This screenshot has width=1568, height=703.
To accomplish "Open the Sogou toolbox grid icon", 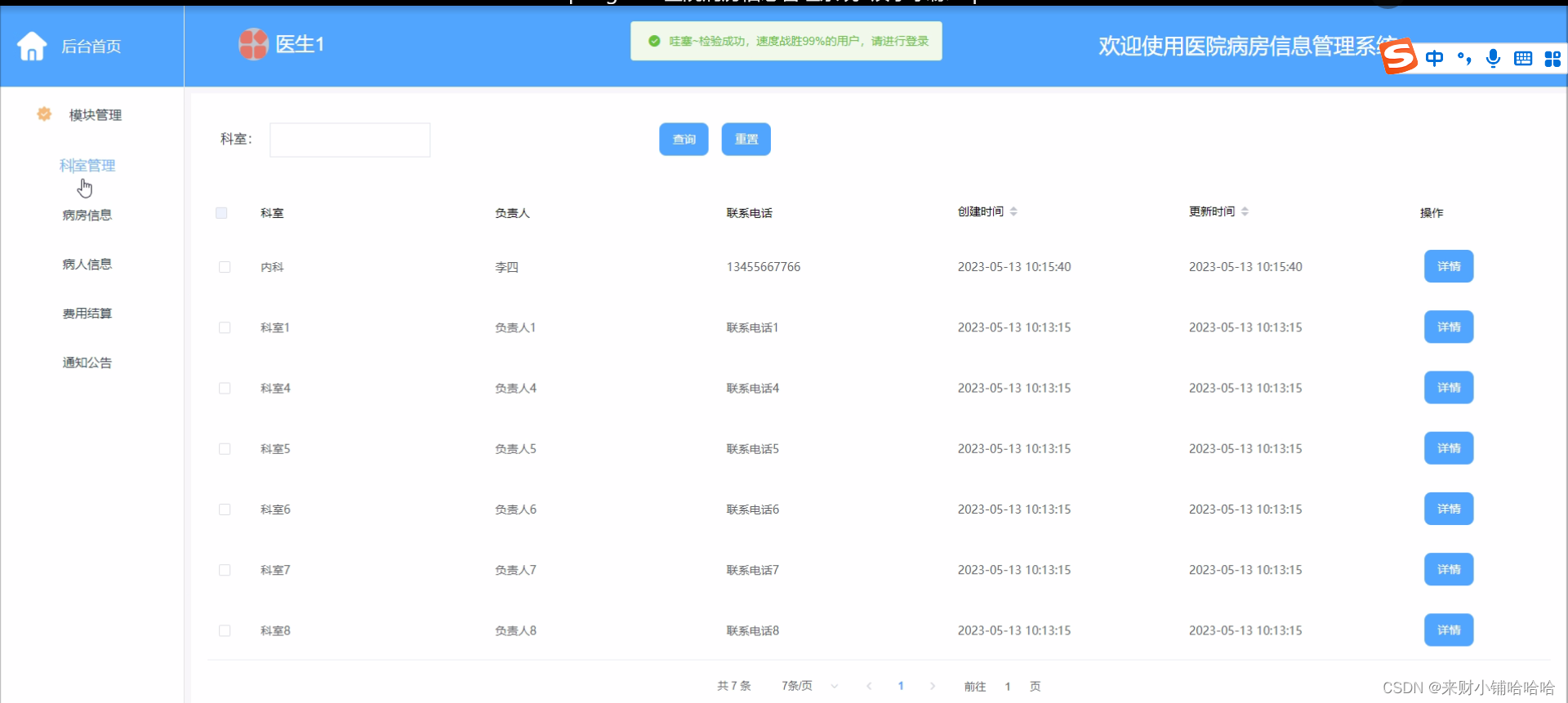I will coord(1552,58).
